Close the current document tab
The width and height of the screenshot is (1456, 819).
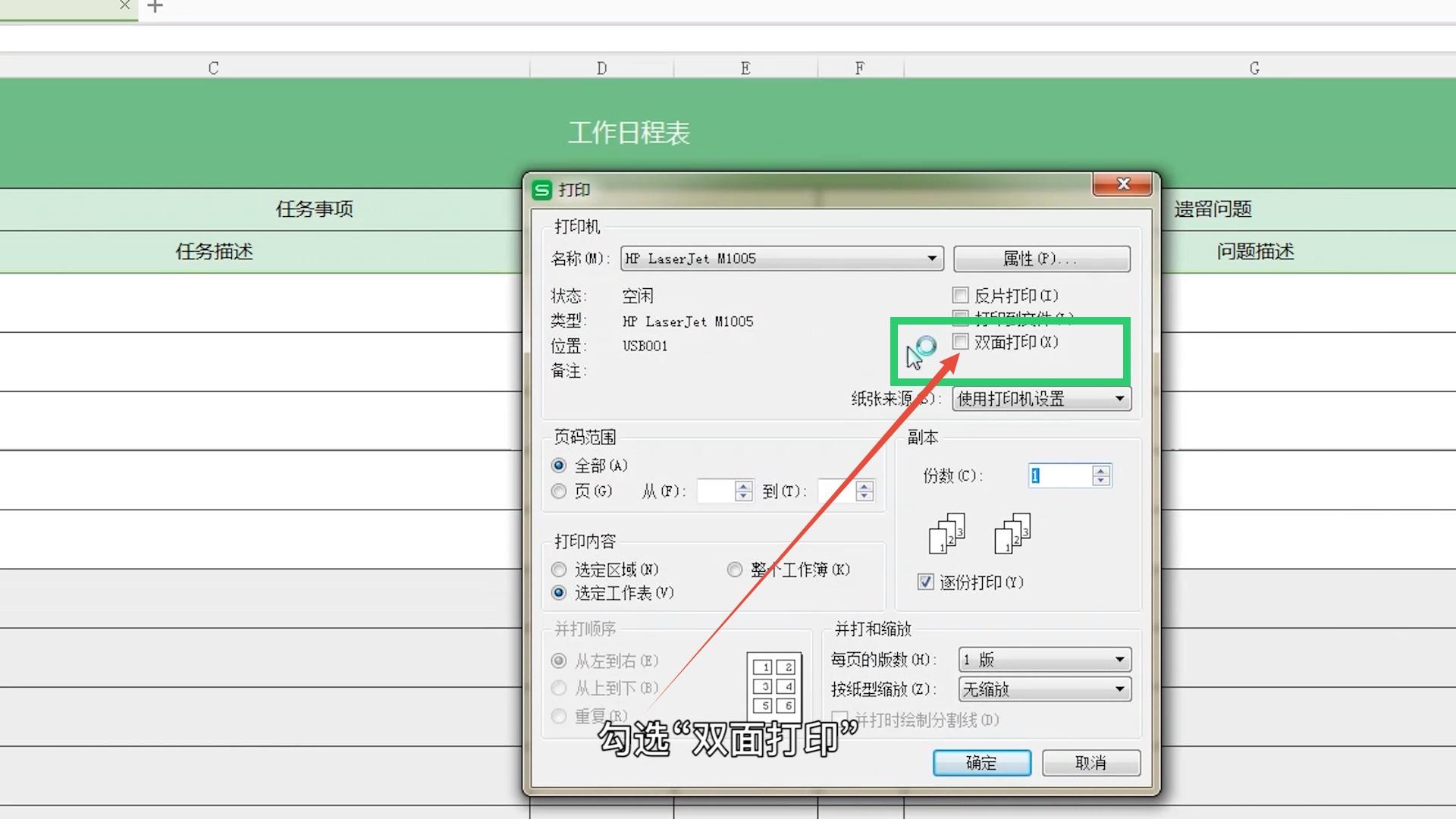(125, 5)
